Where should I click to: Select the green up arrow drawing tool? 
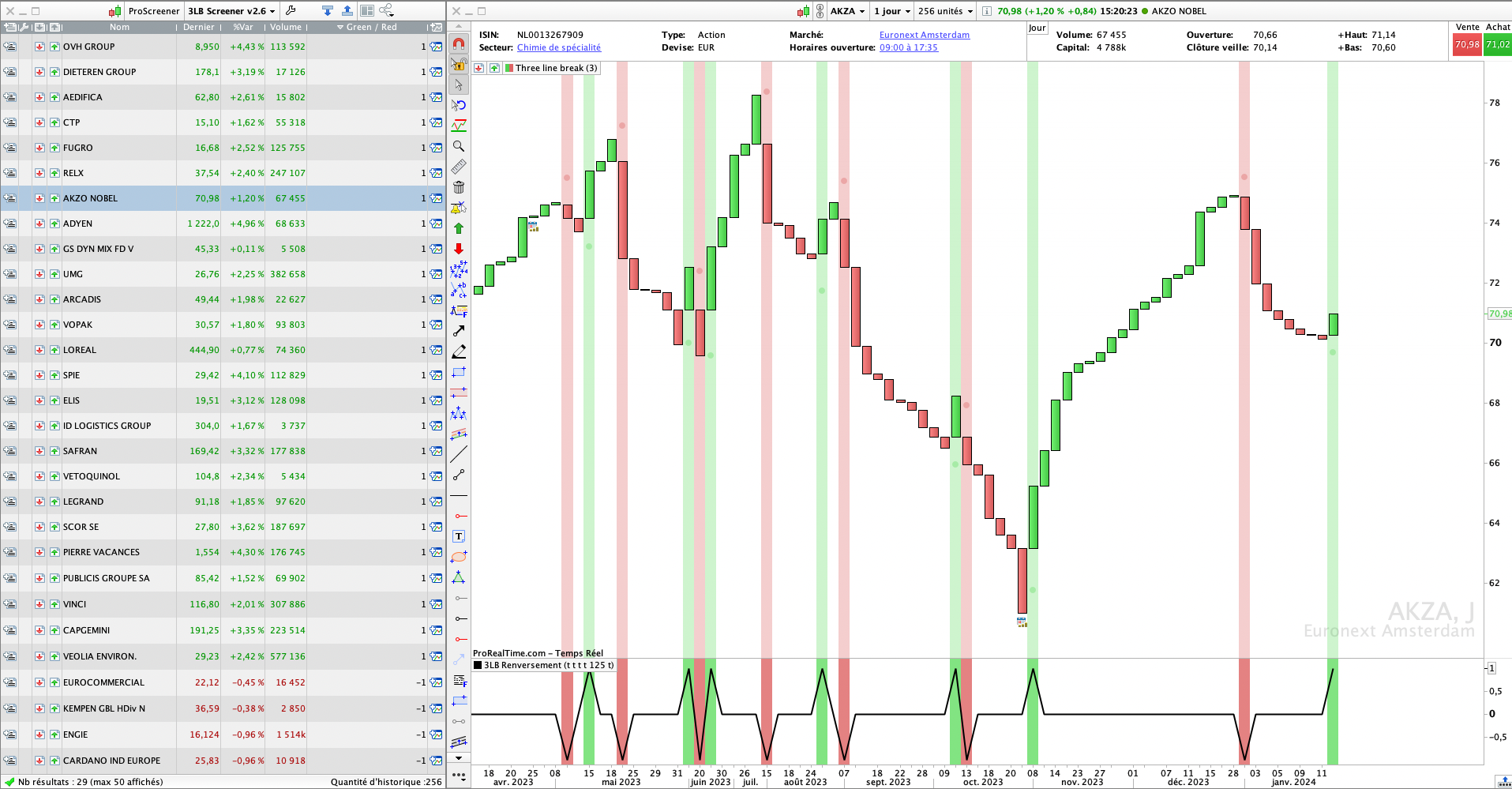pos(459,228)
